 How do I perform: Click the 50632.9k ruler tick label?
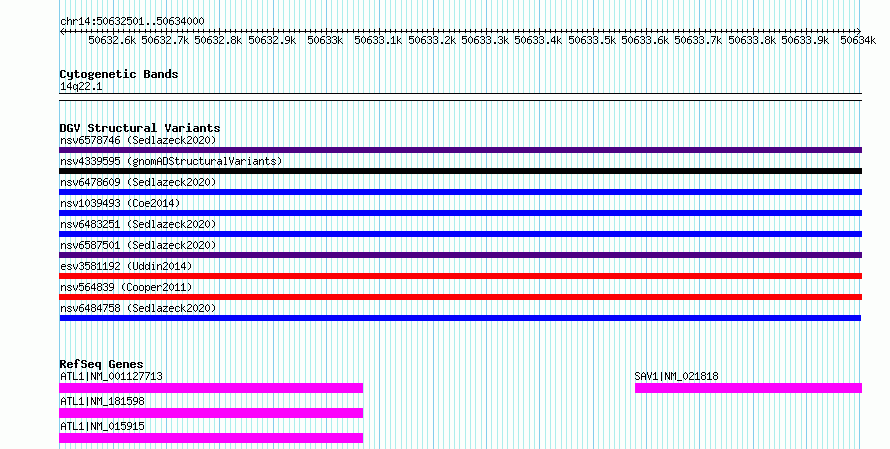(272, 40)
